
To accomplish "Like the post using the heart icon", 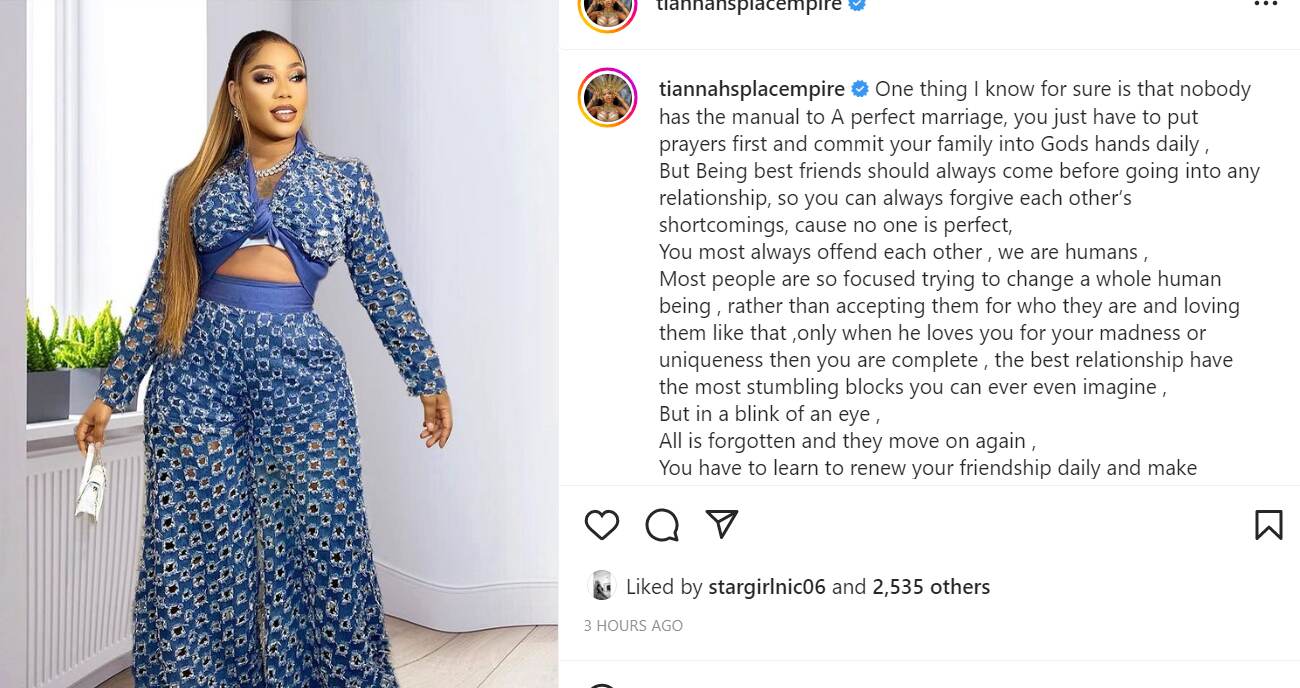I will tap(601, 523).
